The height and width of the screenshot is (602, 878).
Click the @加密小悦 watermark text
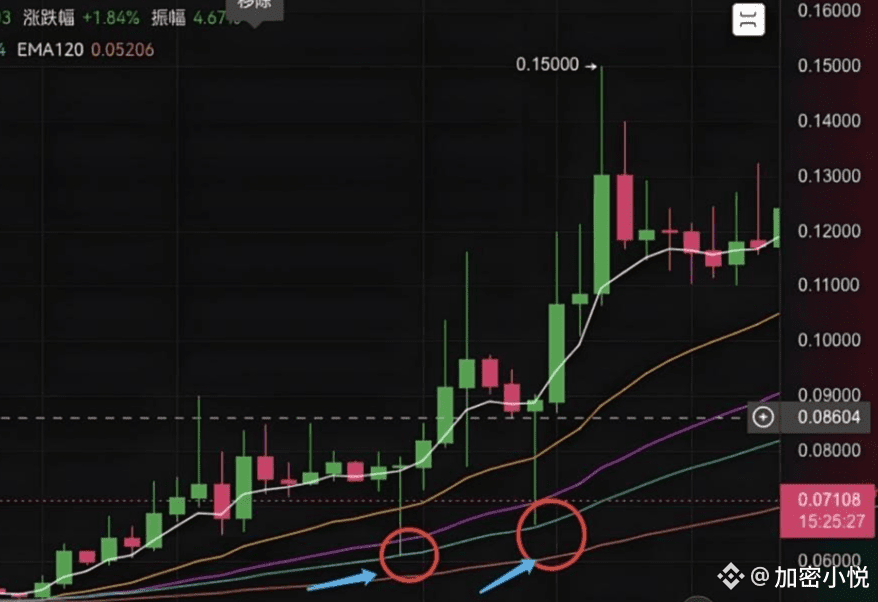pos(810,577)
